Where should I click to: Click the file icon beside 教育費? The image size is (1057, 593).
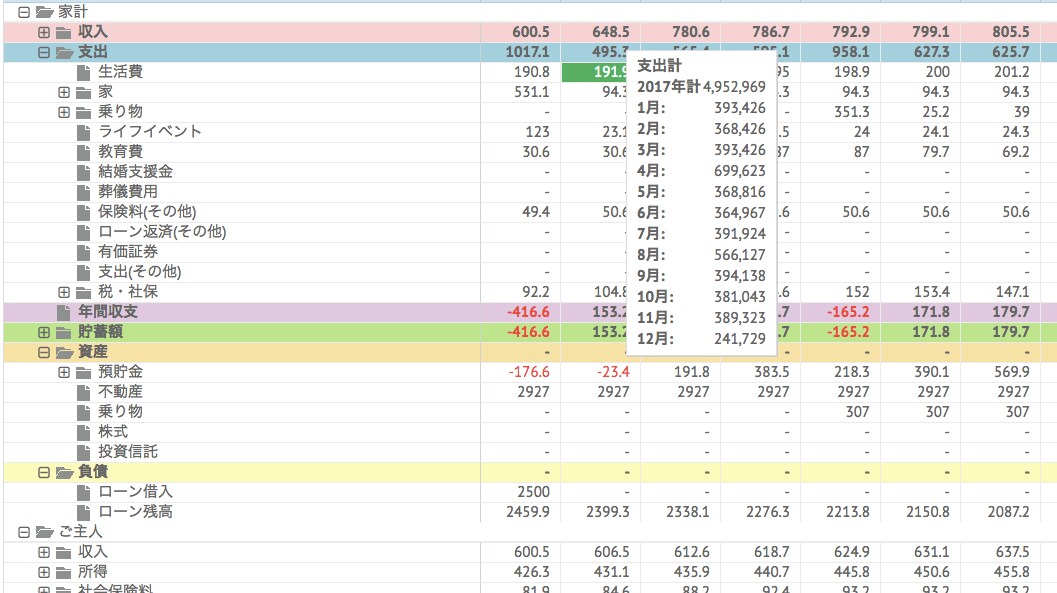coord(84,152)
